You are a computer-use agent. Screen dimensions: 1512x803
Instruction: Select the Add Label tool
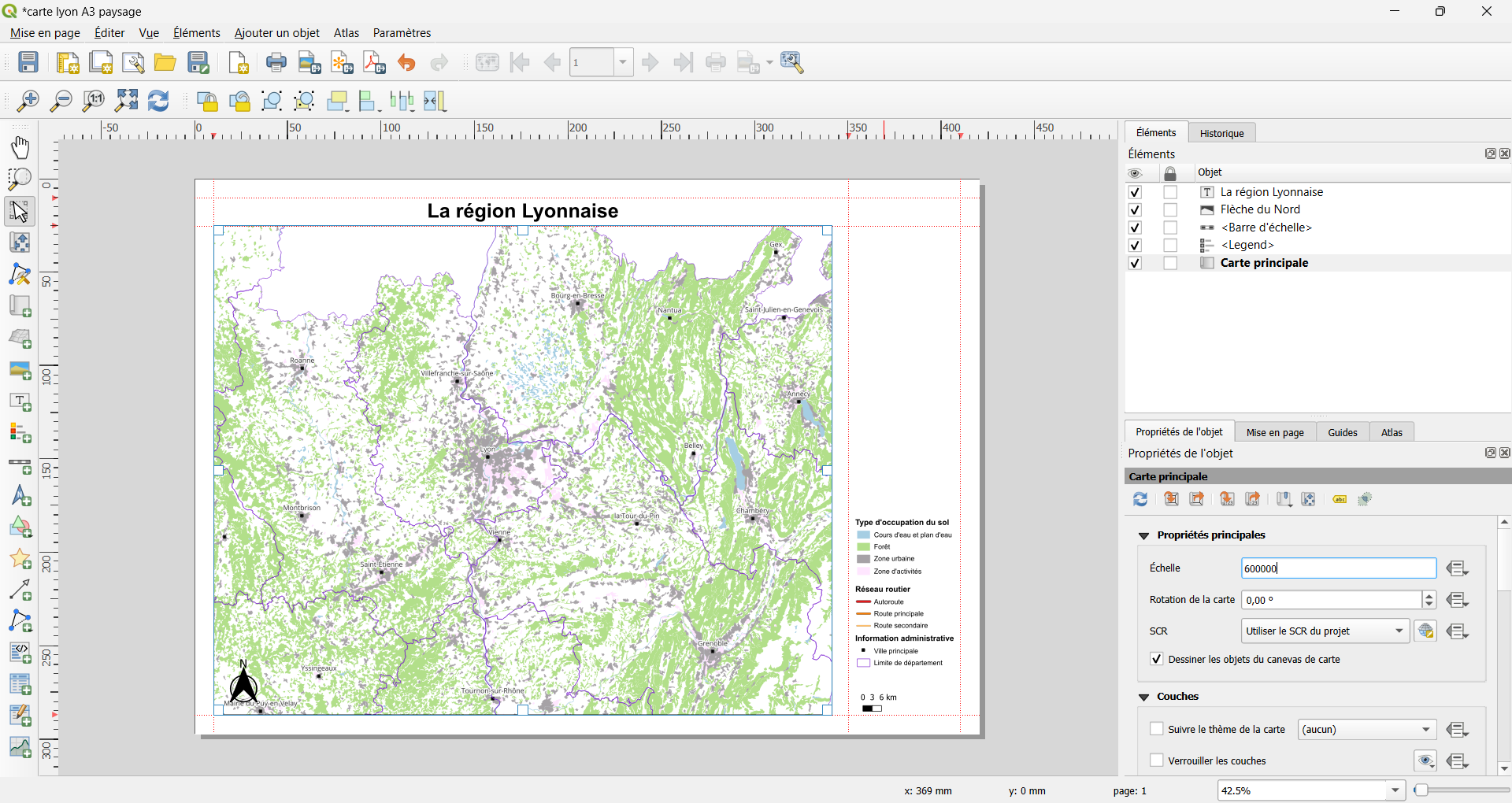[20, 402]
